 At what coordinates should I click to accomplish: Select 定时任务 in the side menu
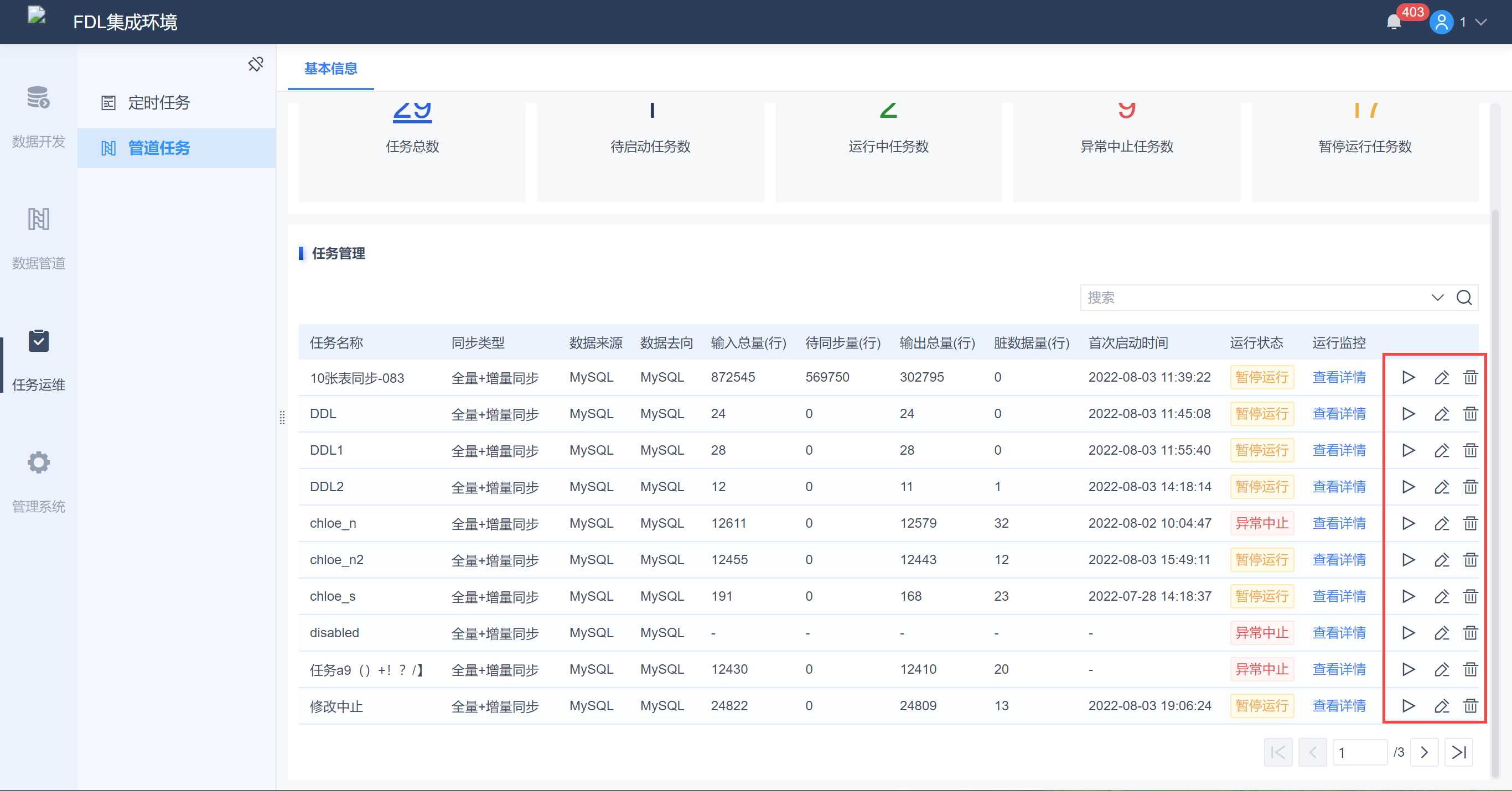point(158,103)
